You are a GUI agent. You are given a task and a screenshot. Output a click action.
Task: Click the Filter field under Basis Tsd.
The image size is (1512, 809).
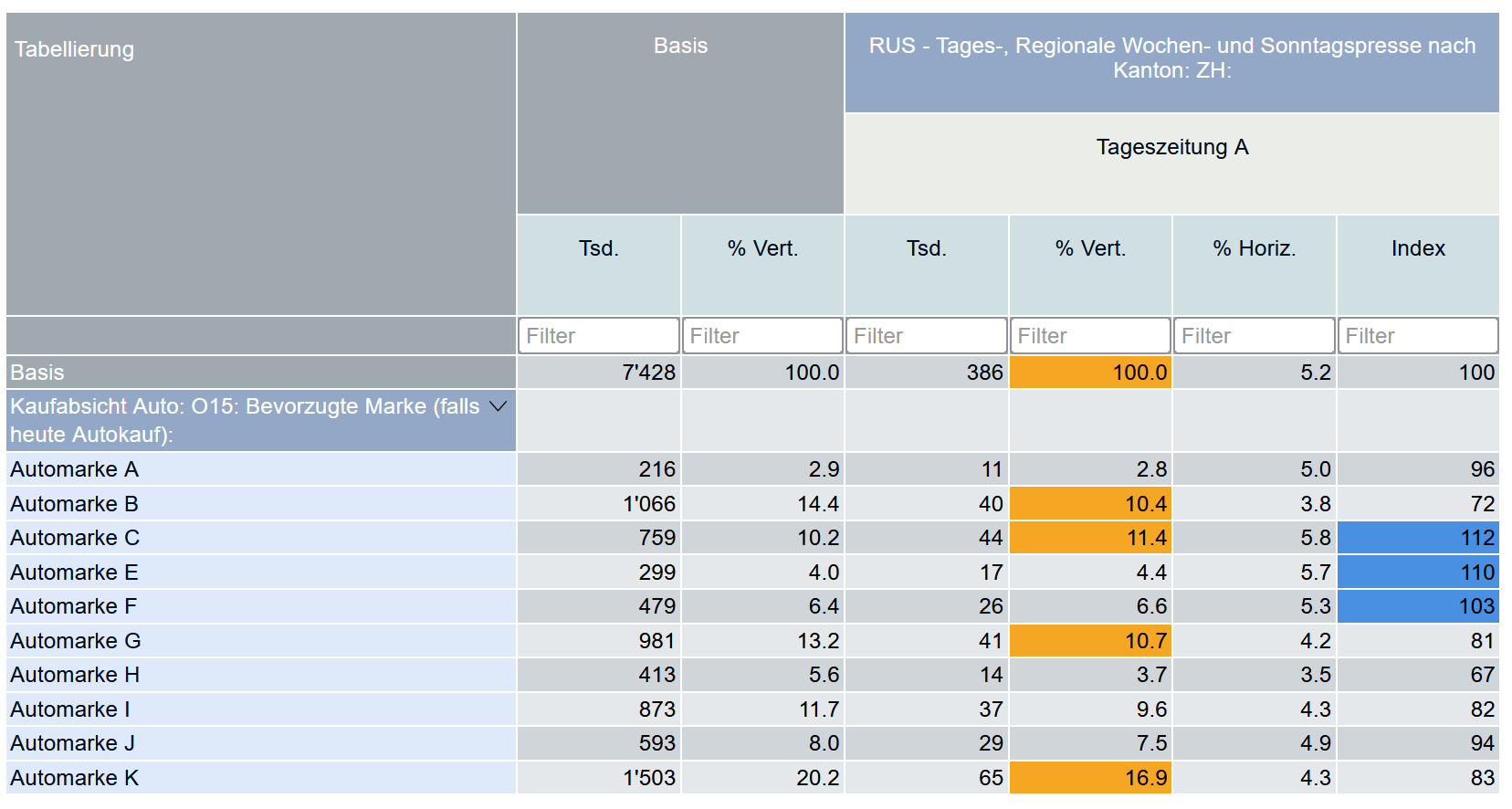[598, 336]
